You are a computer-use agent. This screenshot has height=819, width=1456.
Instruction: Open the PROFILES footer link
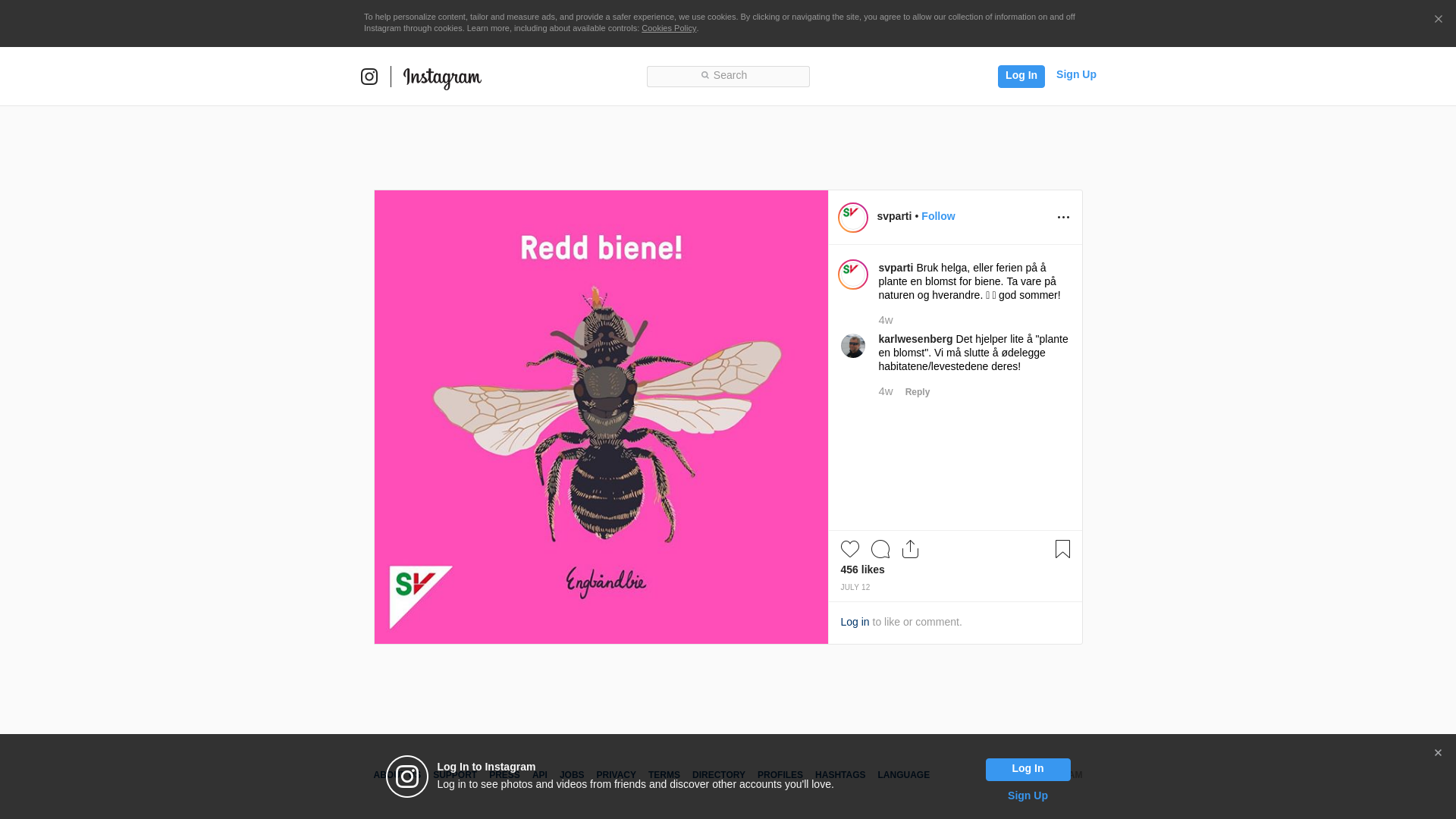tap(780, 775)
